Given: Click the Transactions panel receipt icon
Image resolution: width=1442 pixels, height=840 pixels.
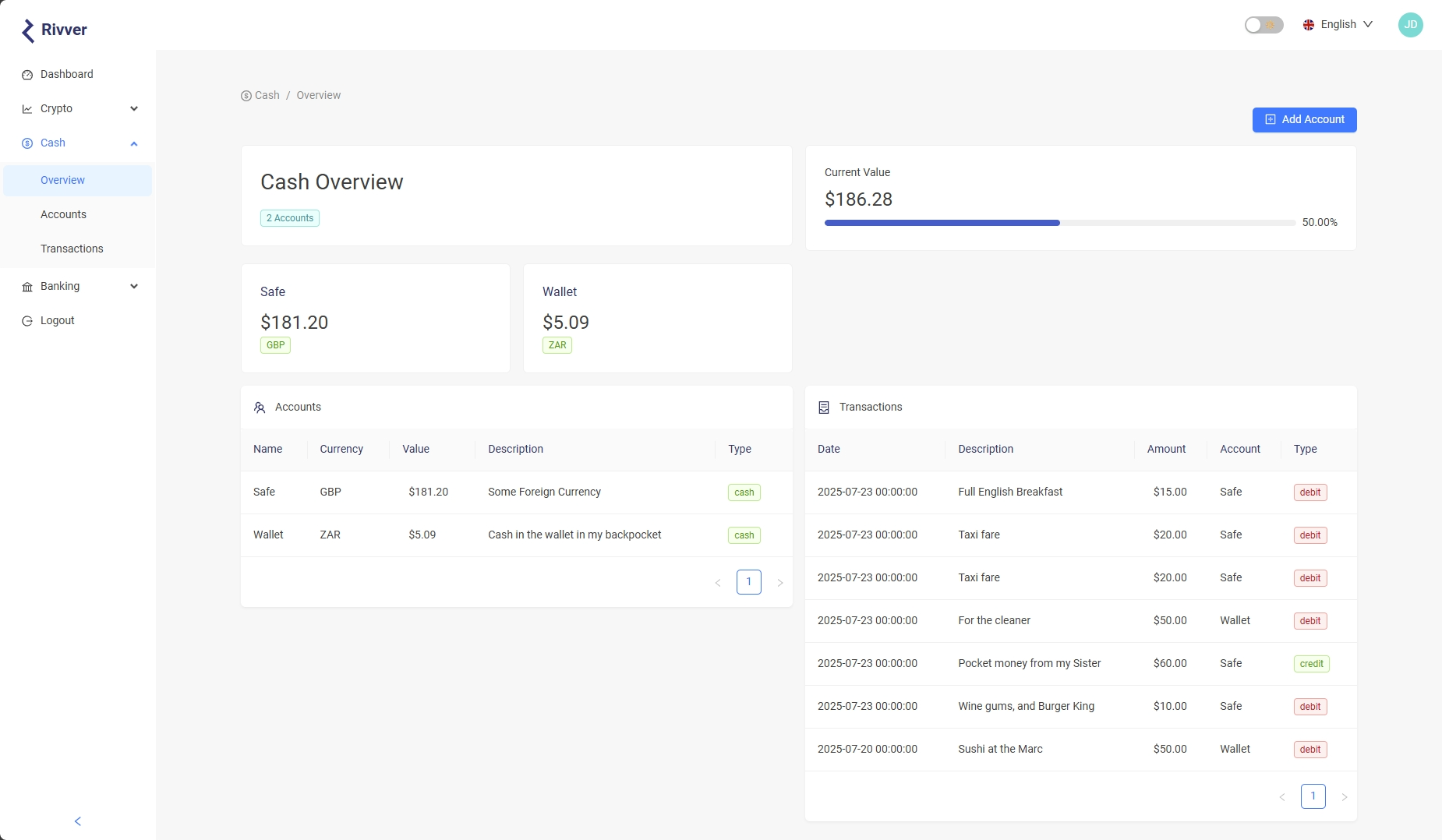Looking at the screenshot, I should [x=824, y=408].
